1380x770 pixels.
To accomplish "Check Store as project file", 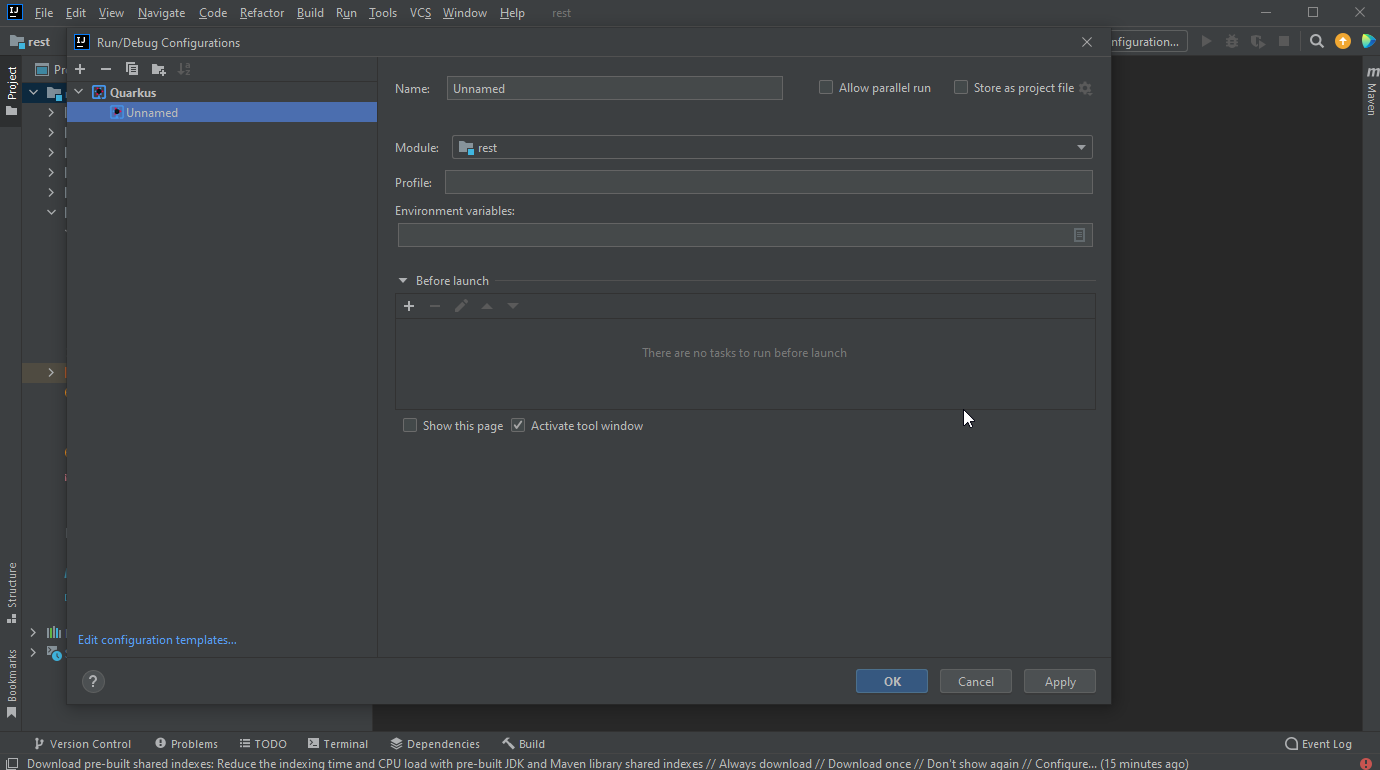I will click(960, 87).
